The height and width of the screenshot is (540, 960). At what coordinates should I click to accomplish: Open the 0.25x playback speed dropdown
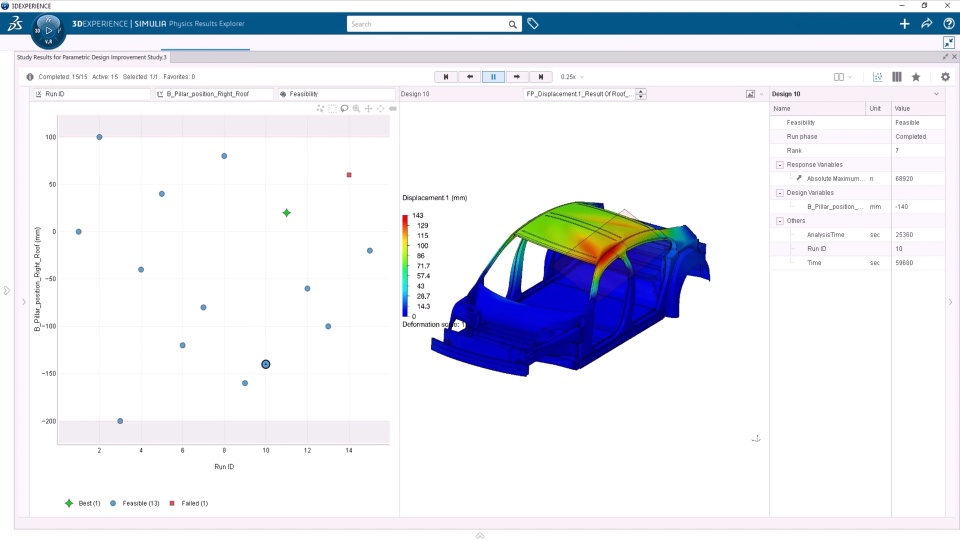click(572, 77)
